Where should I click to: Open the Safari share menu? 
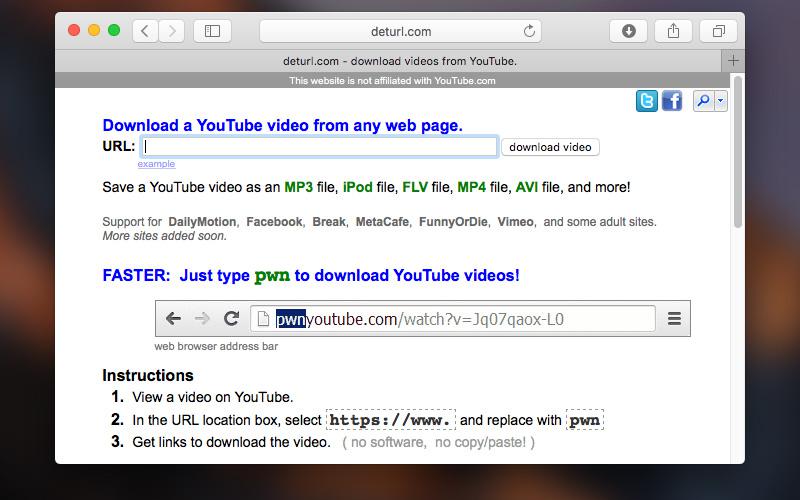[x=673, y=31]
